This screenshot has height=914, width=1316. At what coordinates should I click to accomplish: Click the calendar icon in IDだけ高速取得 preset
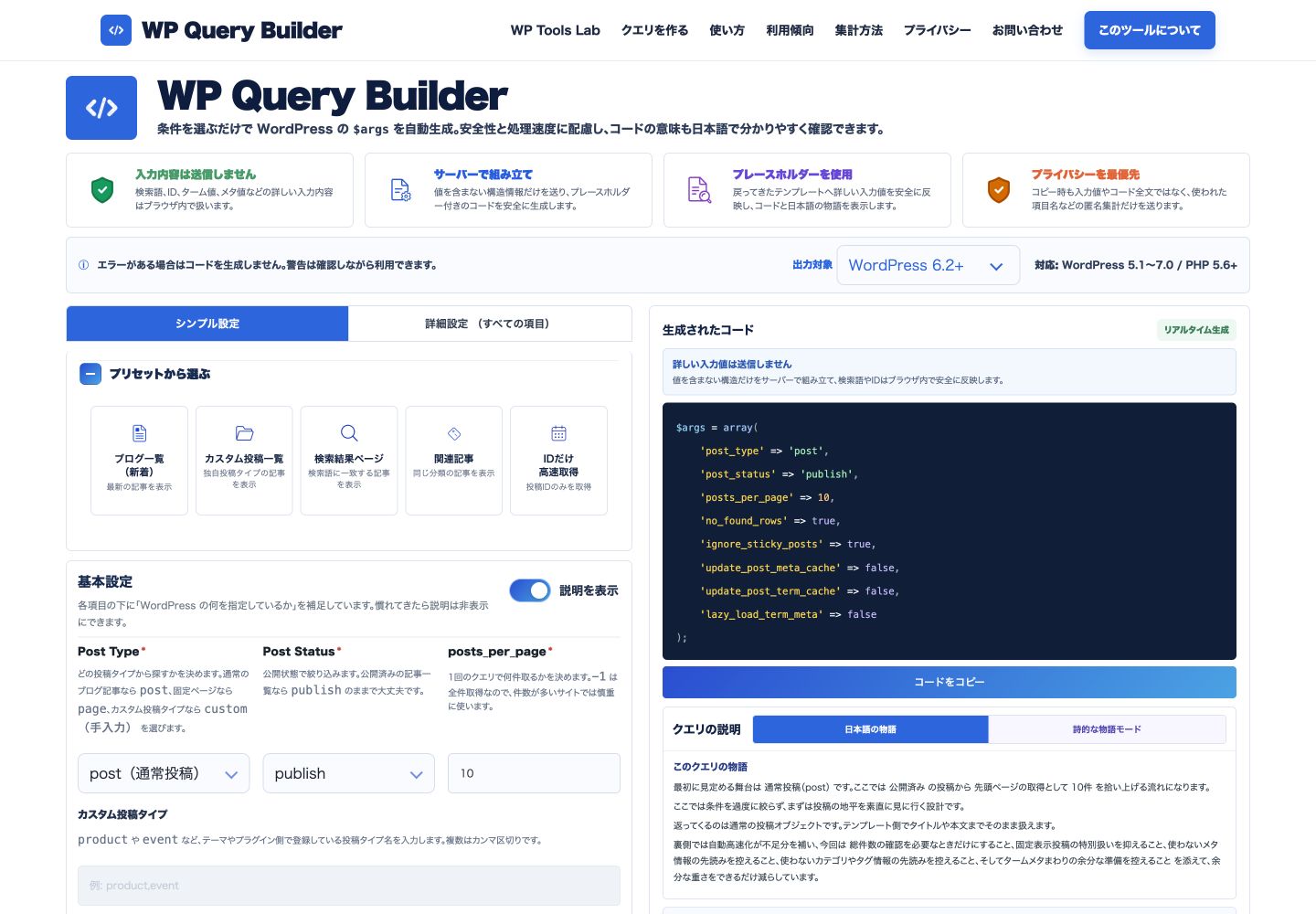[x=558, y=433]
